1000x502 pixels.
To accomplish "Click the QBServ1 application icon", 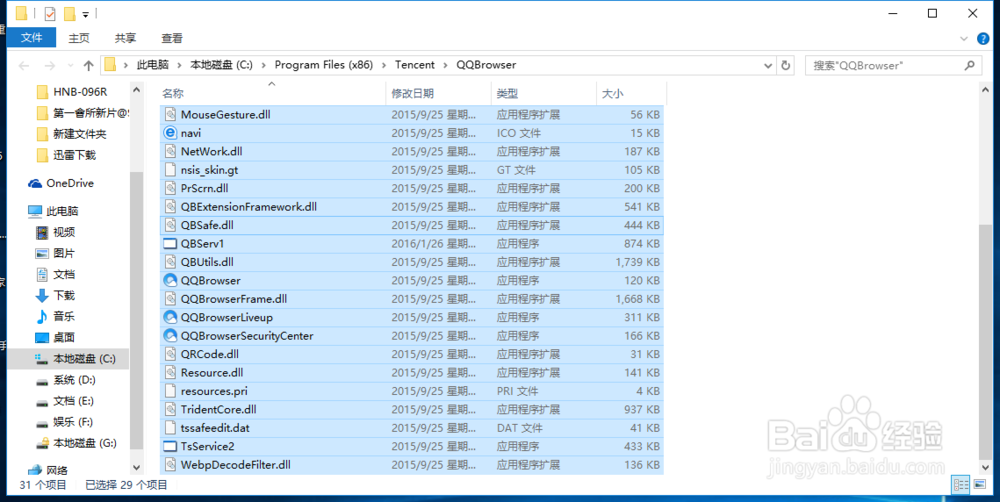I will (x=170, y=244).
